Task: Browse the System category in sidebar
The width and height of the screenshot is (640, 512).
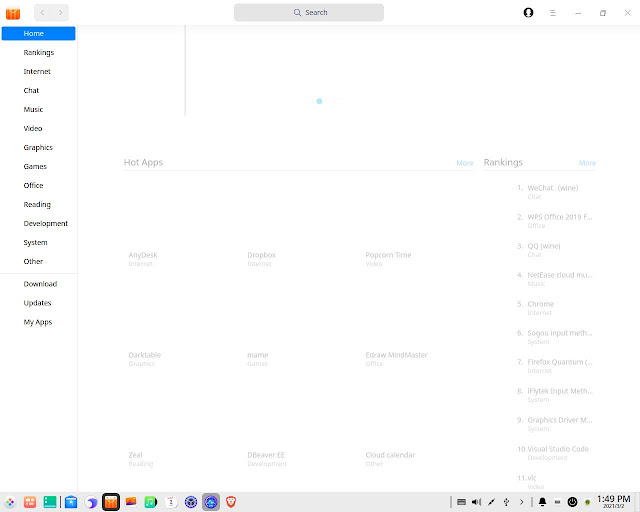Action: pyautogui.click(x=38, y=242)
